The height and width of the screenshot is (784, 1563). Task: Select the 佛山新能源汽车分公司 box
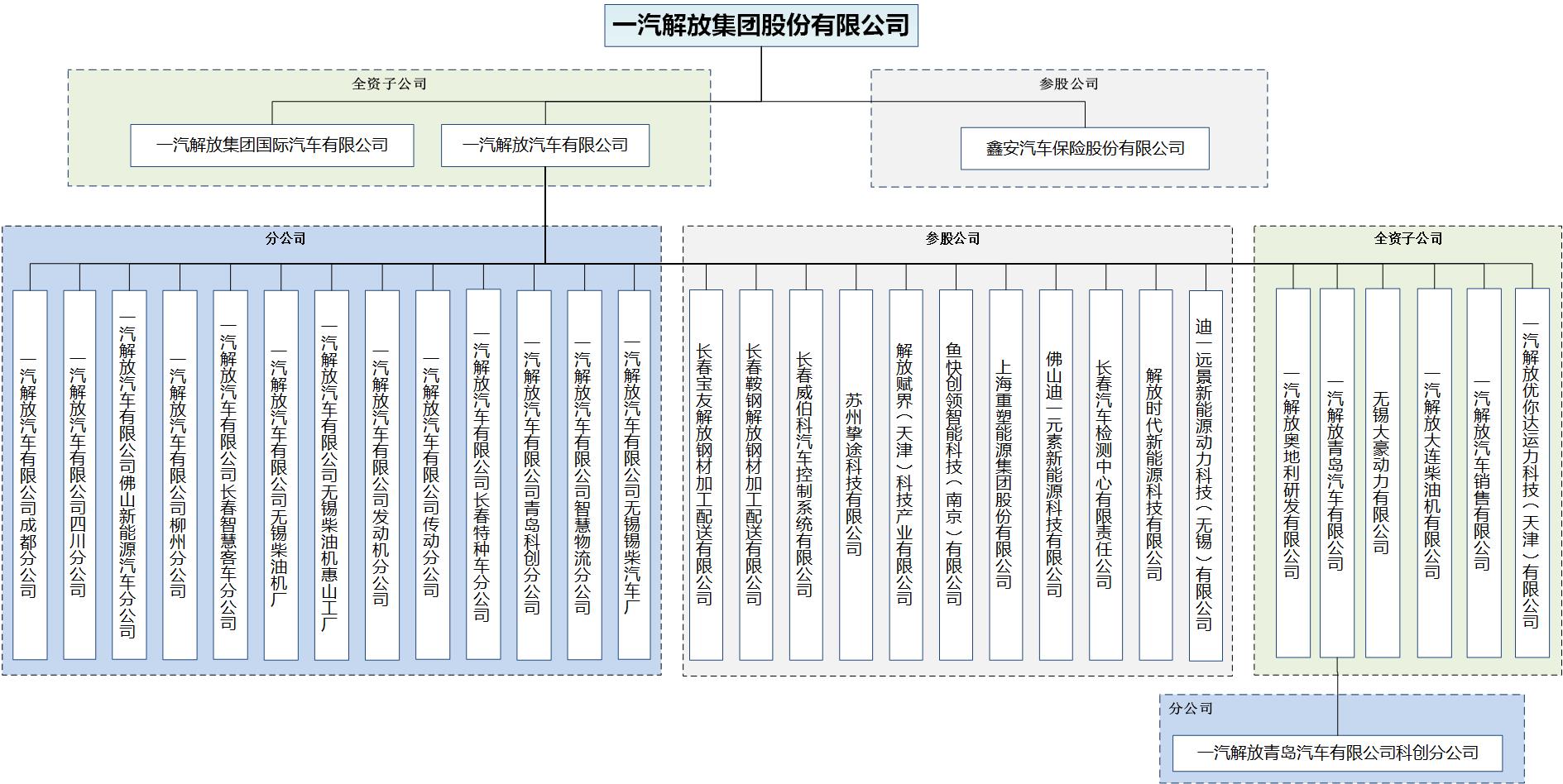click(129, 475)
